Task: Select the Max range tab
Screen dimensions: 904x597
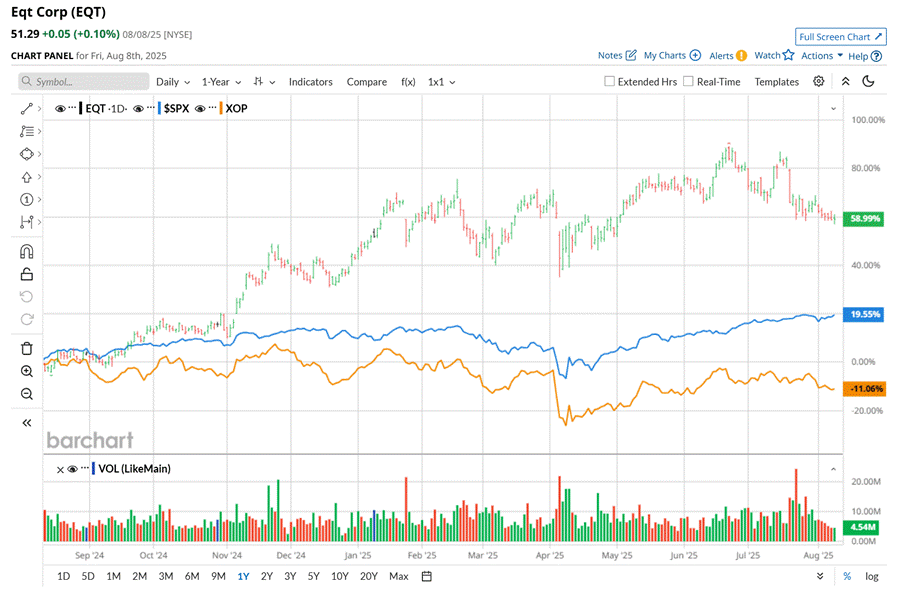Action: coord(398,576)
